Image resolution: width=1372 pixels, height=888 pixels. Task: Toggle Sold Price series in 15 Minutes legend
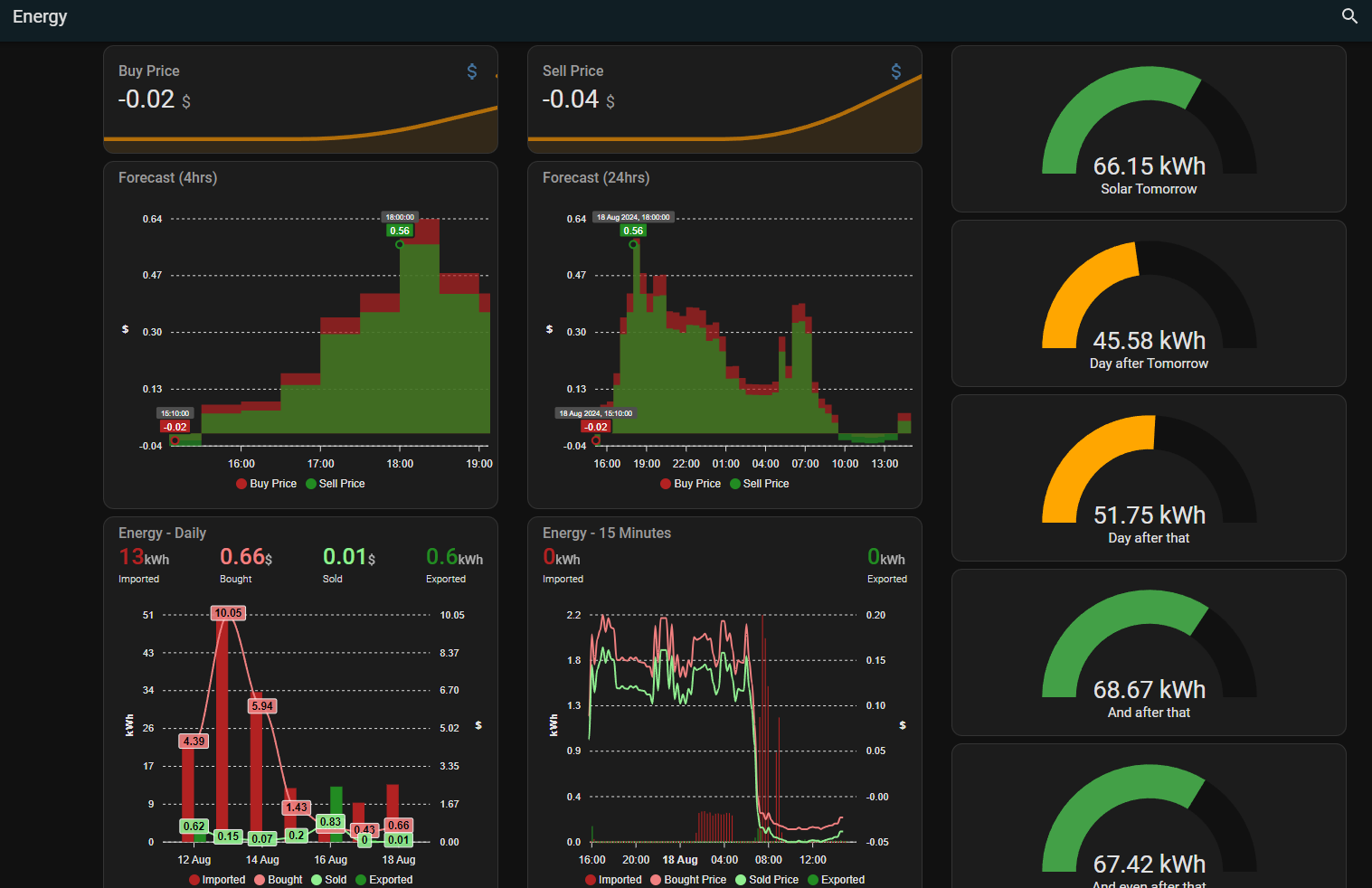767,880
